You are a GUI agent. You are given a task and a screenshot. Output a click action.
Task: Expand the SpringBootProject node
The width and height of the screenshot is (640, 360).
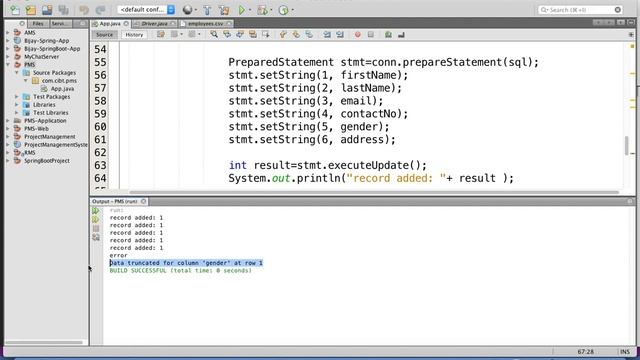[8, 161]
